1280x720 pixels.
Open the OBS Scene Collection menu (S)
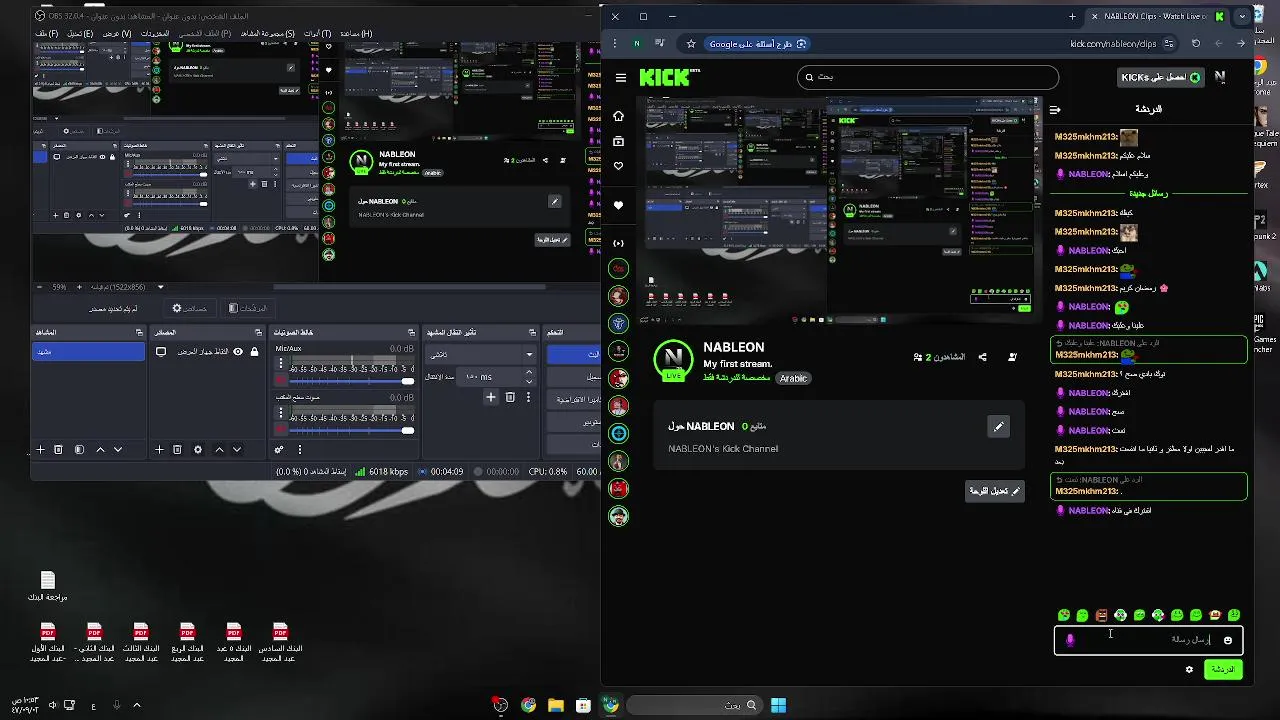267,33
